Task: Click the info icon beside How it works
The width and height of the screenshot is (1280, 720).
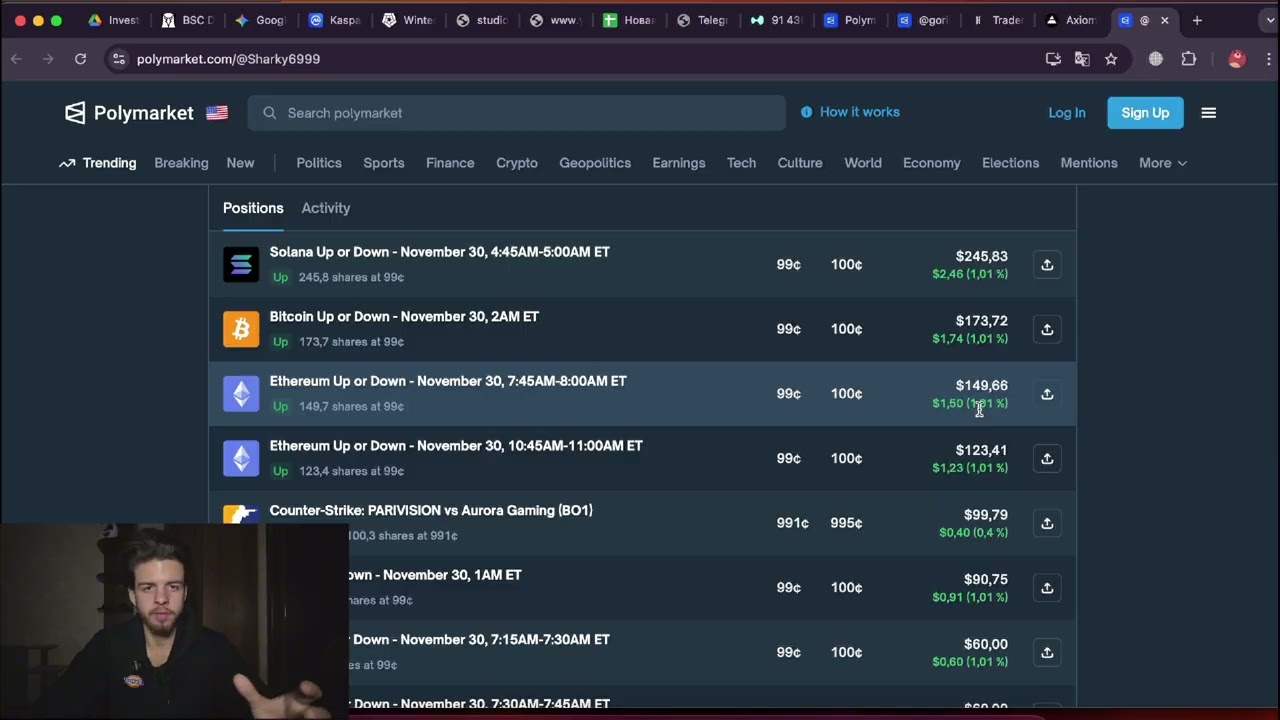Action: pos(806,112)
